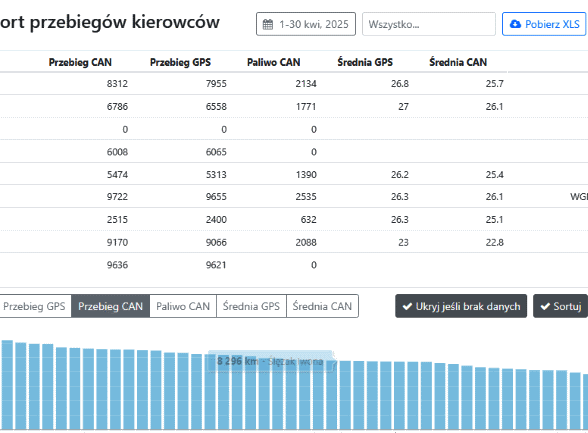Screen dimensions: 588x433
Task: Click the Średnia CAN value 22.8
Action: point(495,243)
